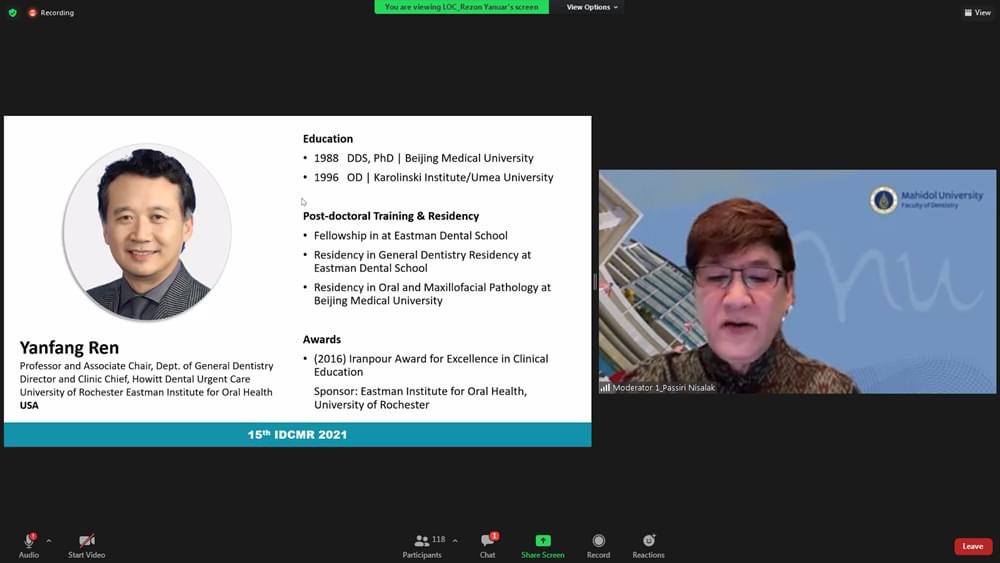Expand the View Options dropdown
Screen dimensions: 1000x563
point(592,7)
